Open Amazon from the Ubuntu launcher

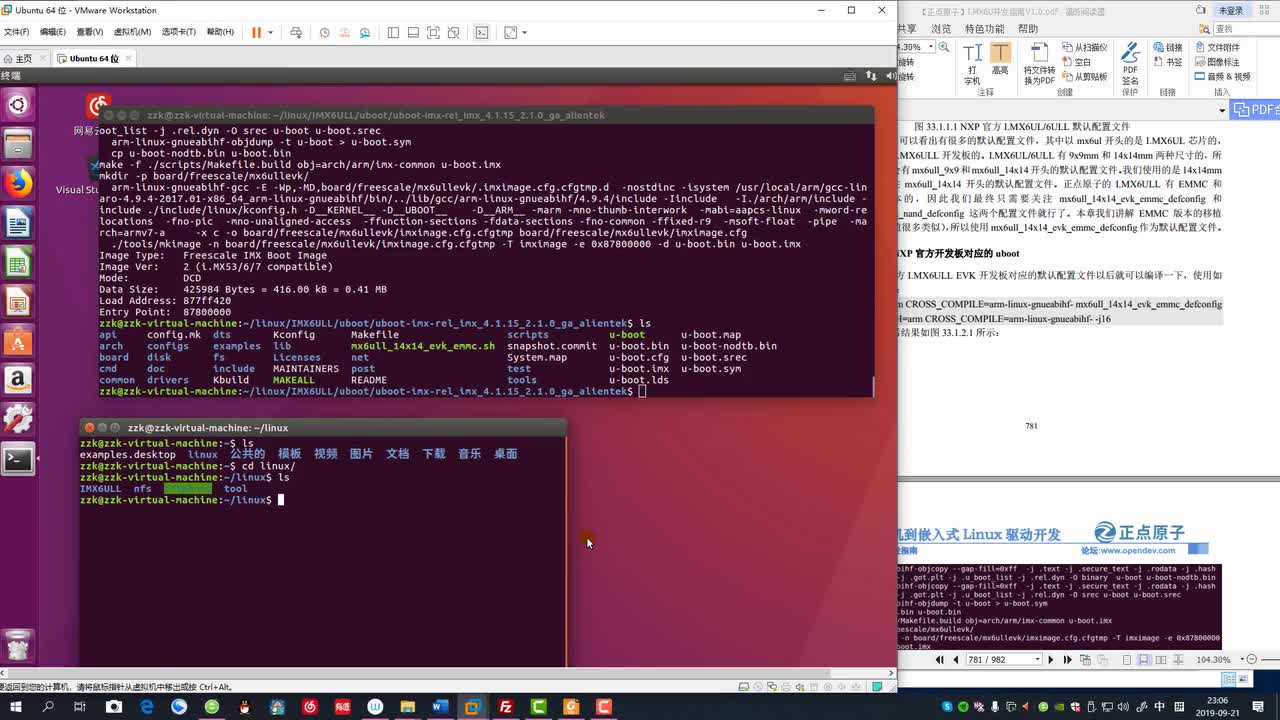pyautogui.click(x=18, y=381)
